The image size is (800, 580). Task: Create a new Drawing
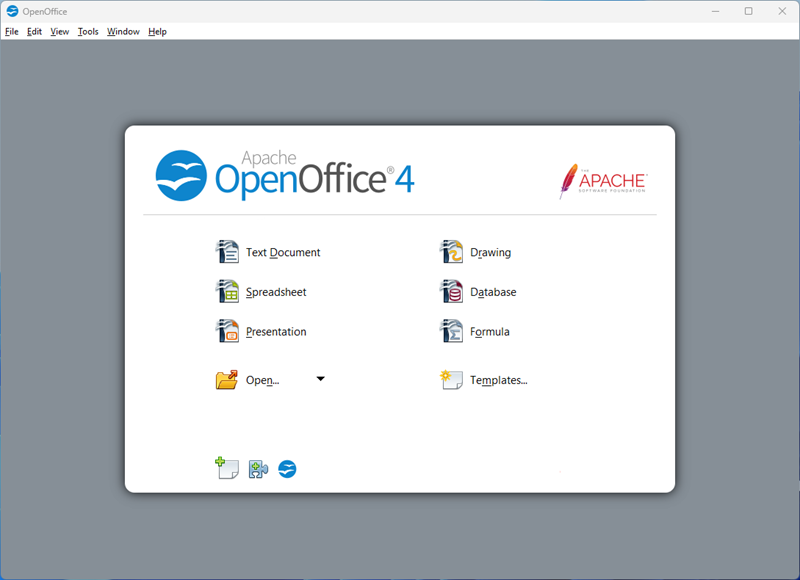477,252
